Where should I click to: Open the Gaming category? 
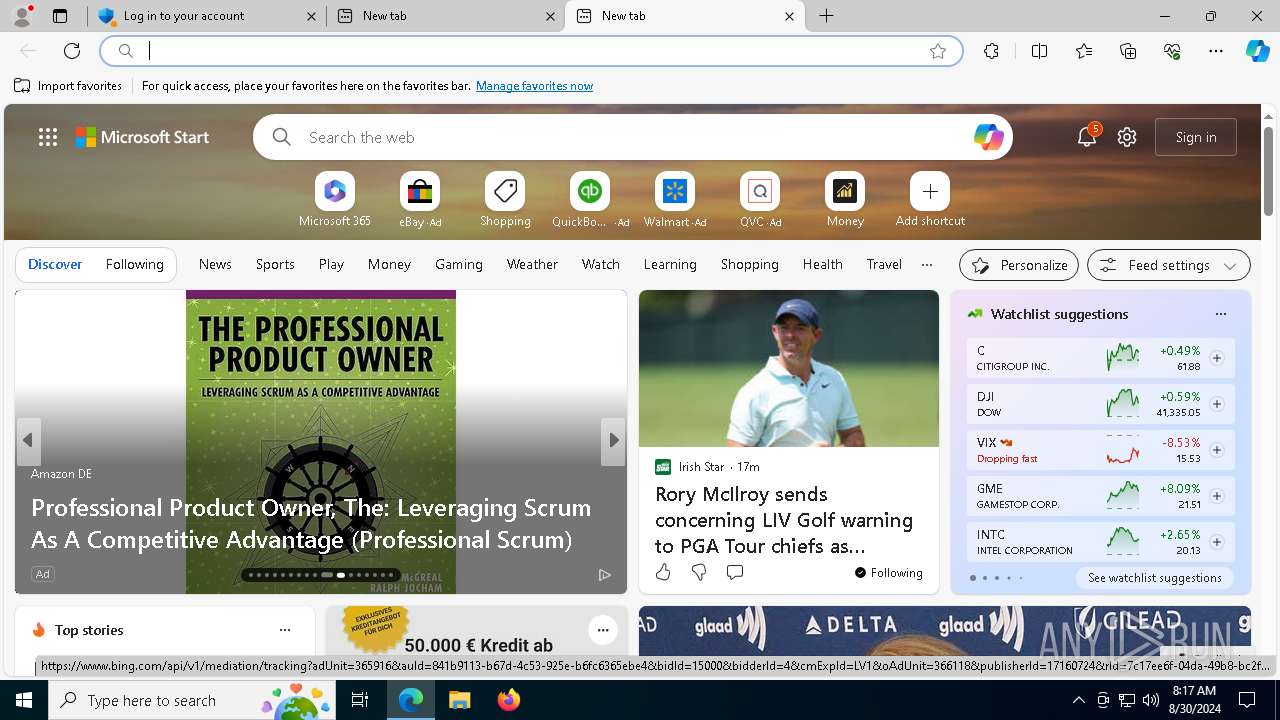(x=459, y=264)
